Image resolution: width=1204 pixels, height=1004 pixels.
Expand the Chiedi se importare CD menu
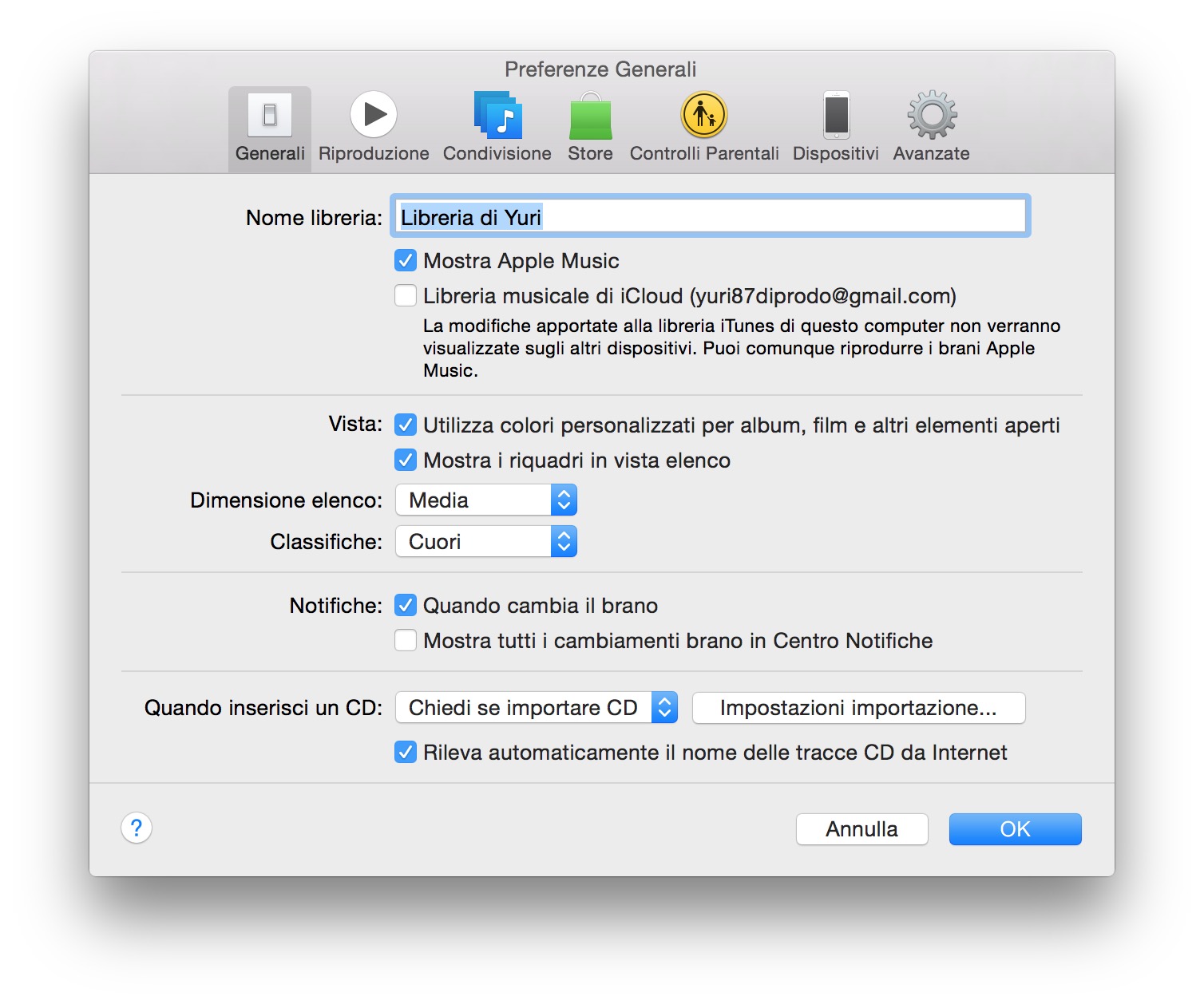[537, 708]
